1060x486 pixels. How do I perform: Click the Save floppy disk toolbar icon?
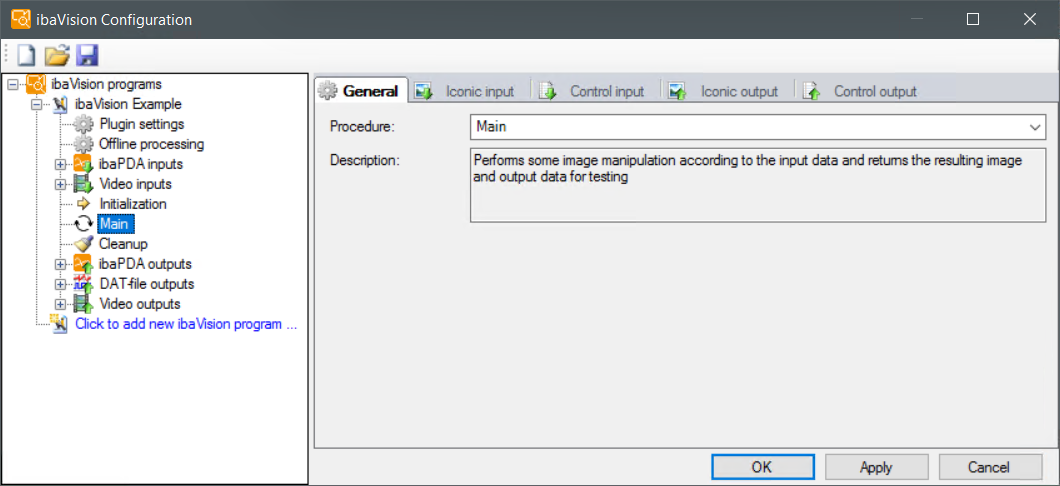click(x=87, y=55)
